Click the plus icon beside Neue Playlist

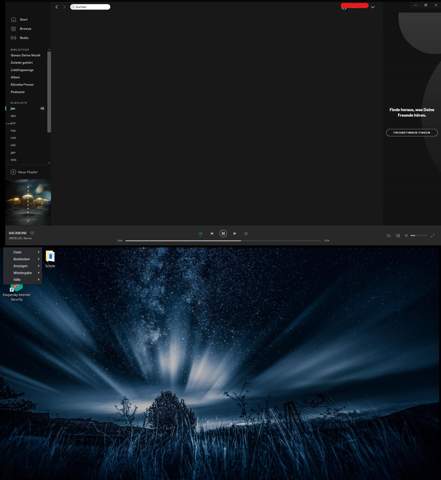(13, 172)
